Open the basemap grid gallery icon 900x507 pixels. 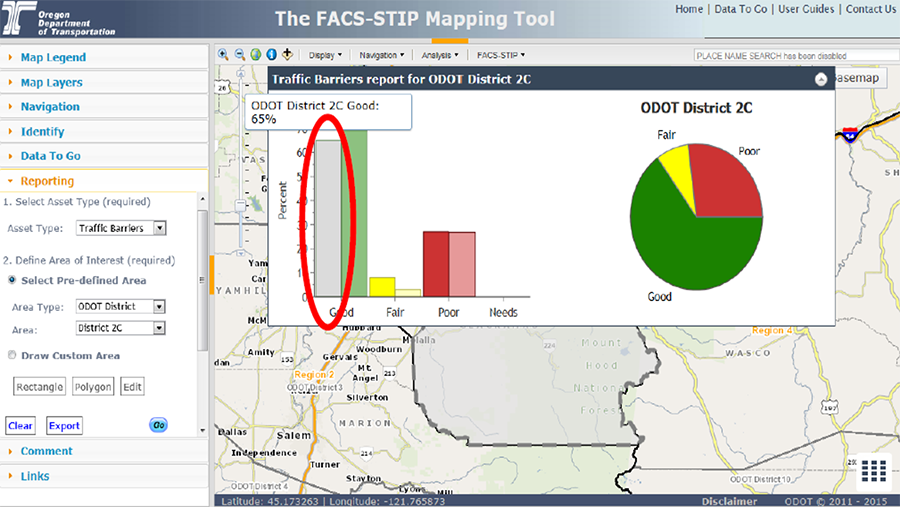point(874,471)
